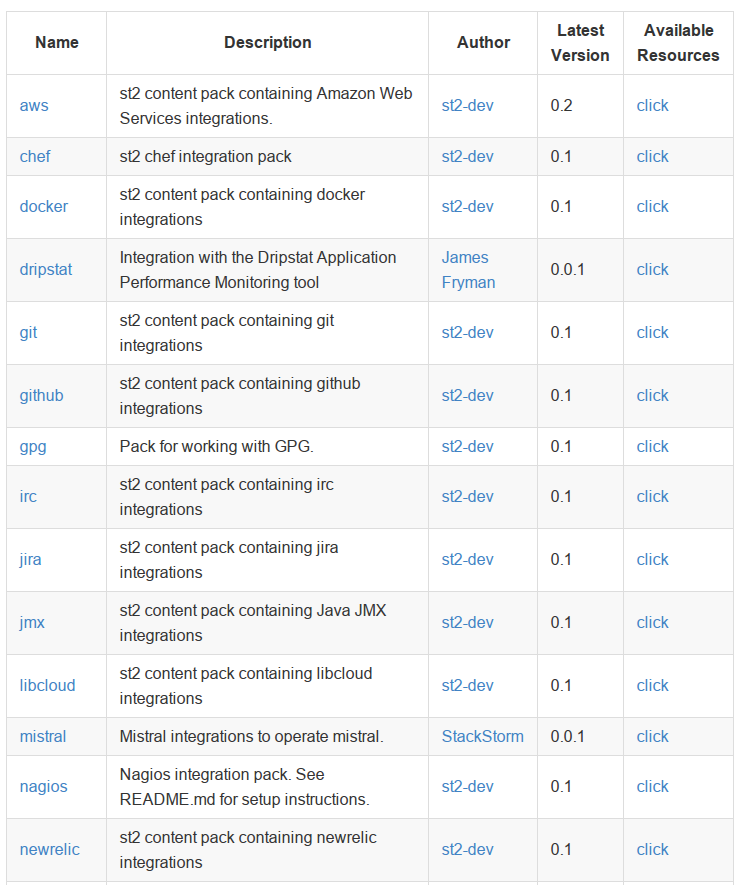
Task: Open the chef pack link
Action: click(35, 156)
